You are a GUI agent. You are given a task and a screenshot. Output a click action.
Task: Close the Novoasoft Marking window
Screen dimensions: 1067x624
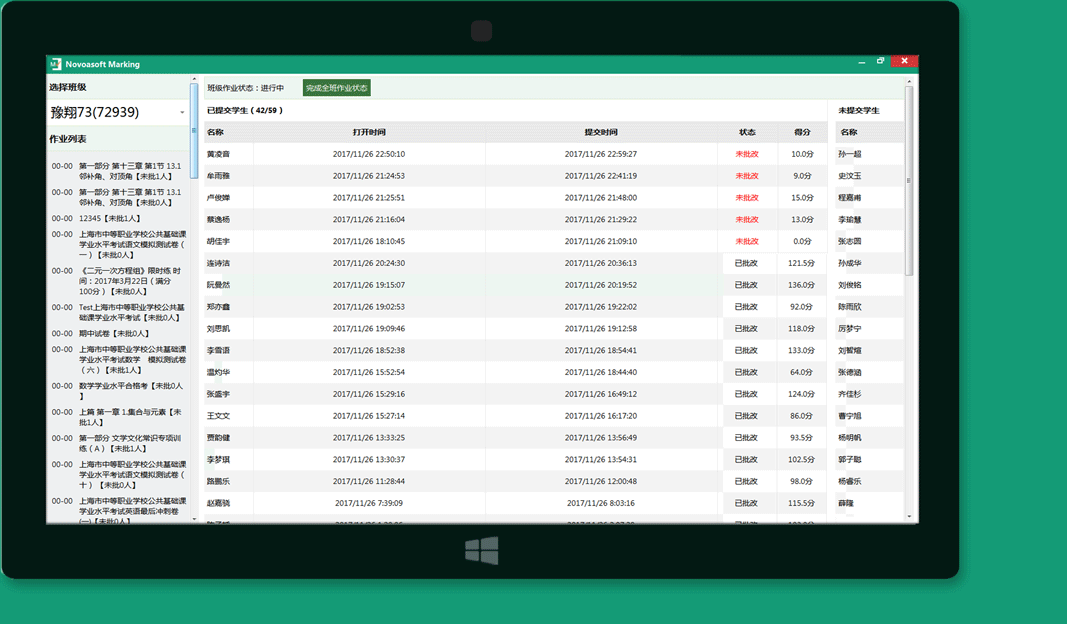click(904, 62)
